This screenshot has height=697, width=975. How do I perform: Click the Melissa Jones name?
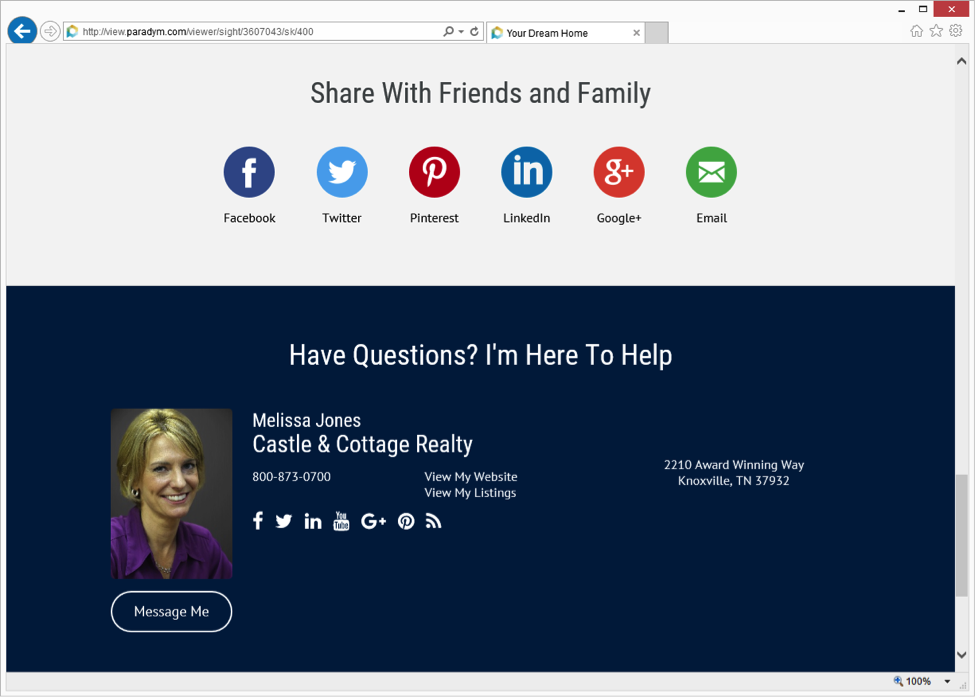coord(307,421)
